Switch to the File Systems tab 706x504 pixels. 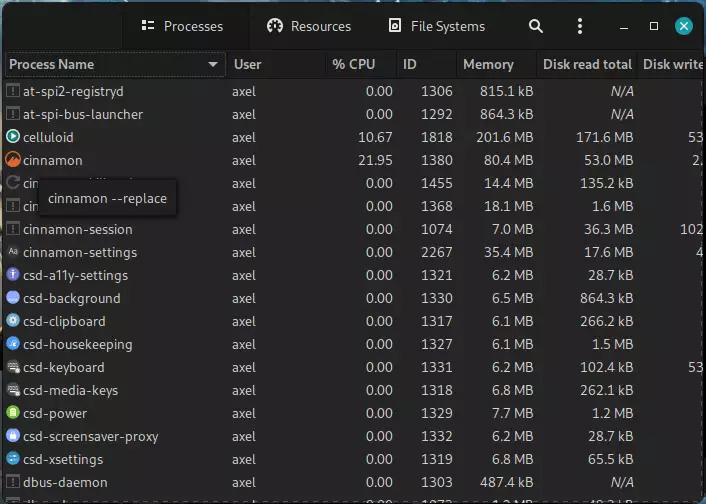437,26
